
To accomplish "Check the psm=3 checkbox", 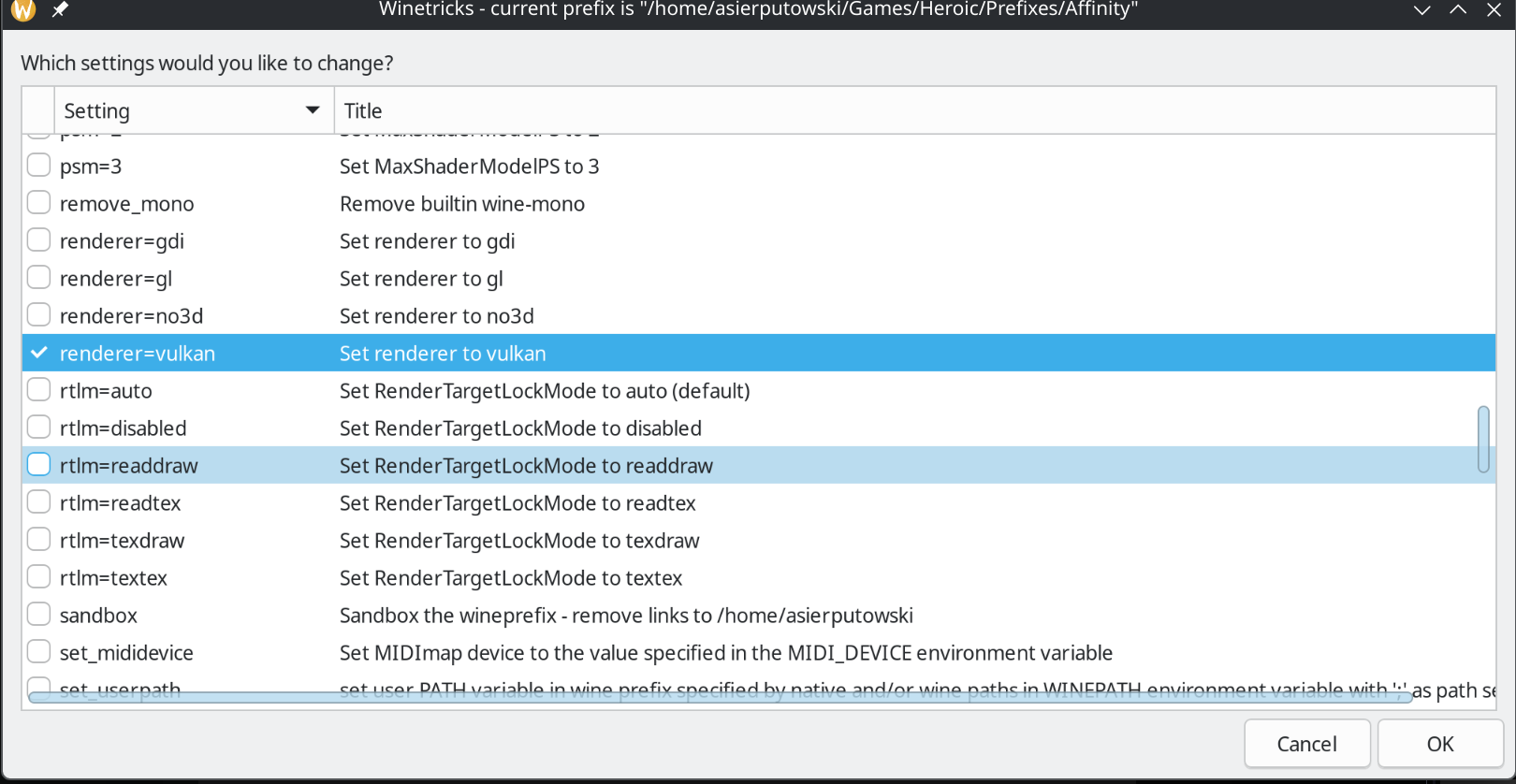I will (38, 166).
